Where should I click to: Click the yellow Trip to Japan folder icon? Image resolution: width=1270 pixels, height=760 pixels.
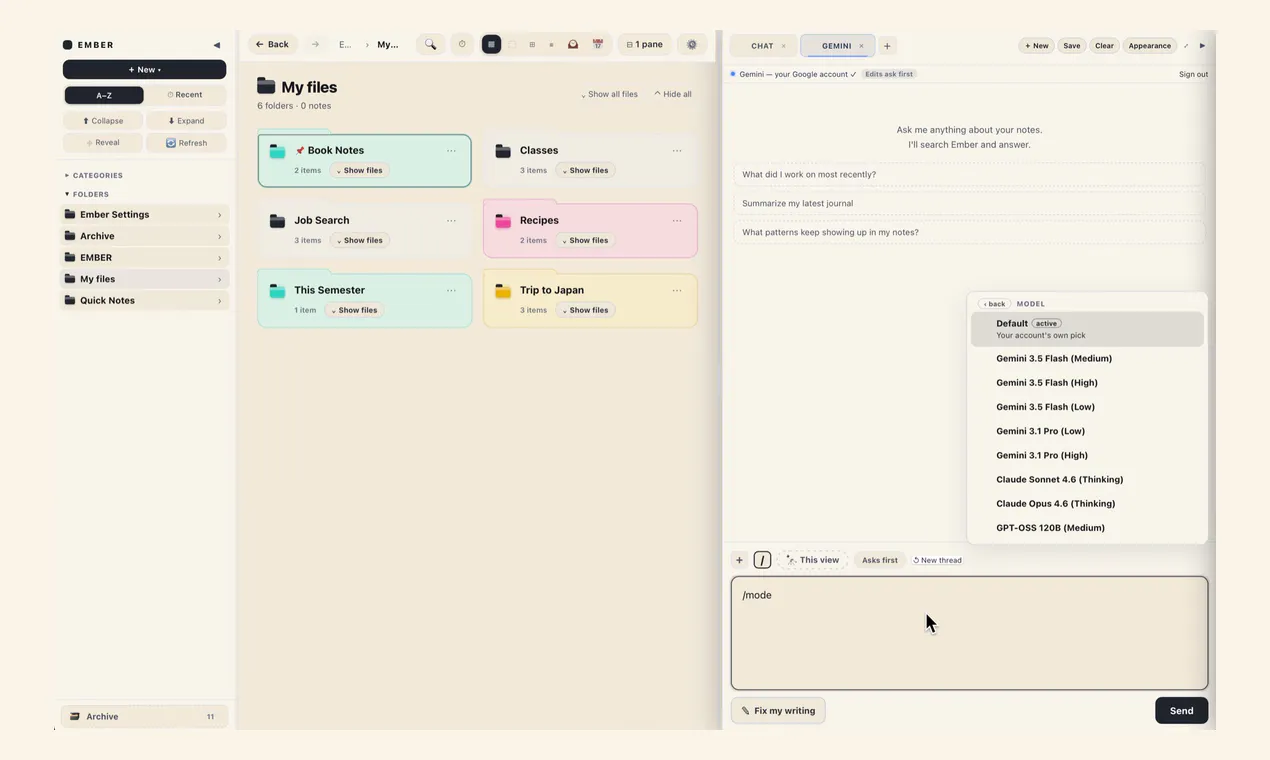point(503,291)
